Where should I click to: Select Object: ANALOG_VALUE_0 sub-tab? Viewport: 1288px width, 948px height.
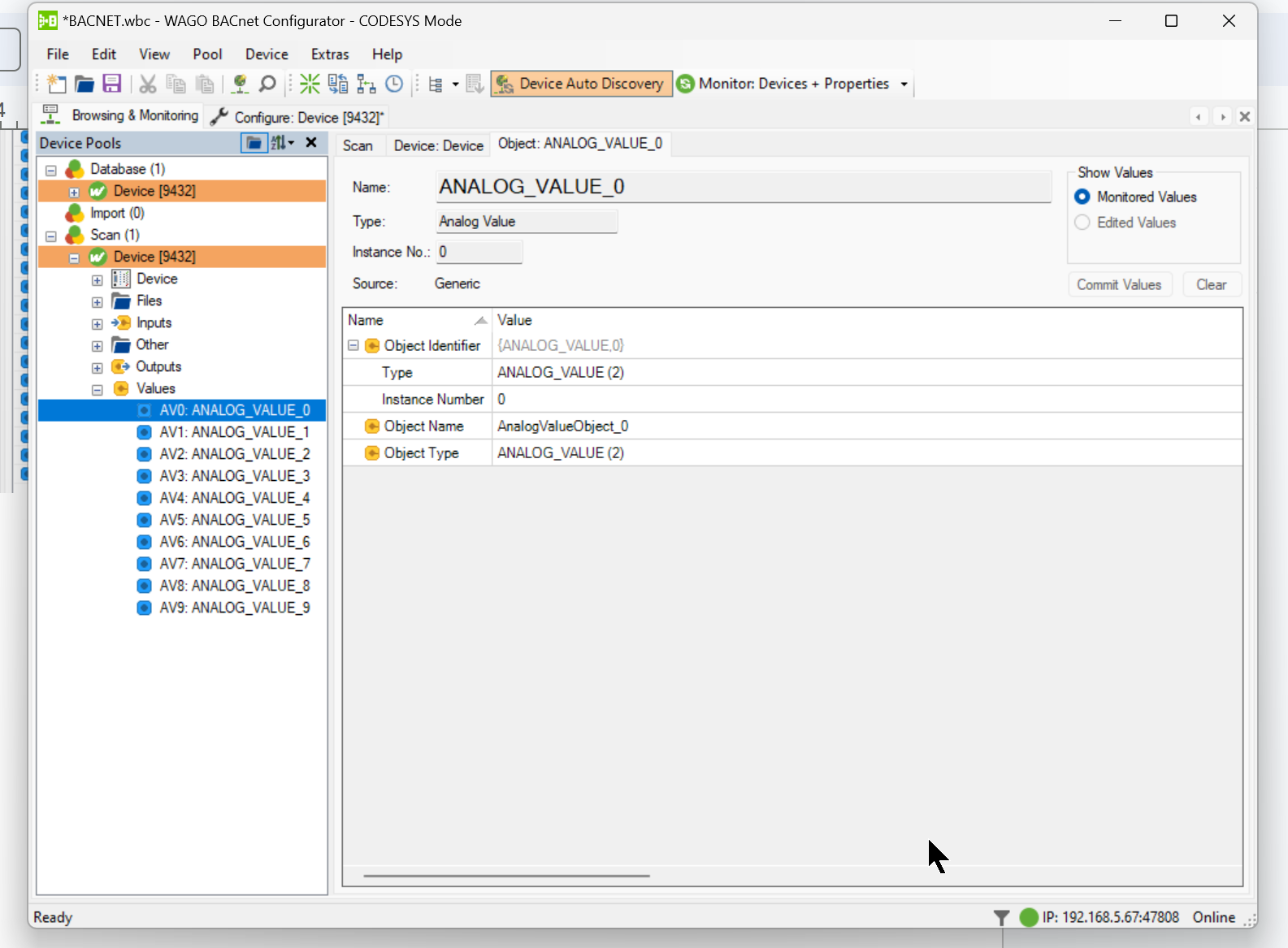click(x=580, y=144)
